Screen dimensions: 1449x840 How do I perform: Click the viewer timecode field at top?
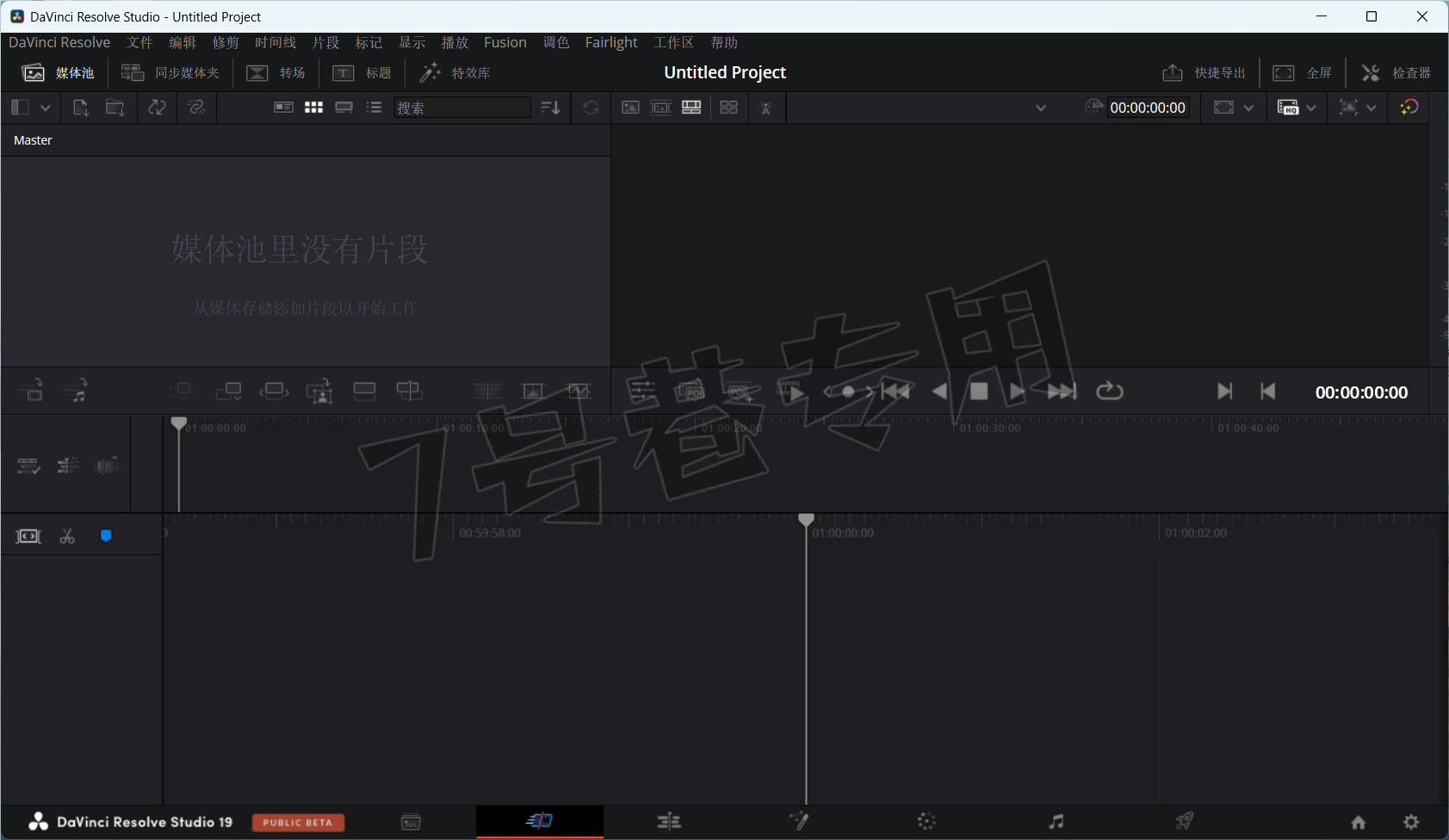tap(1148, 108)
